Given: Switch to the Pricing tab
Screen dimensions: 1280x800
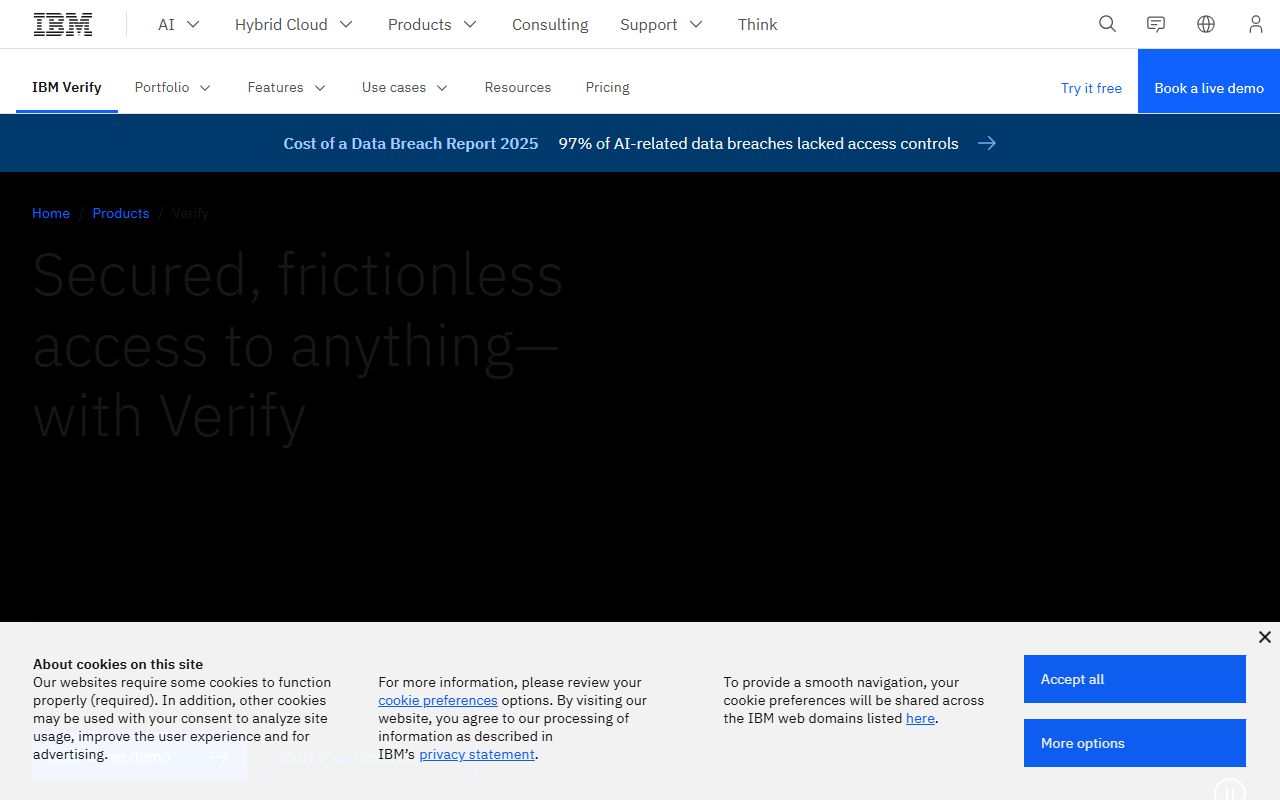Looking at the screenshot, I should (x=607, y=88).
